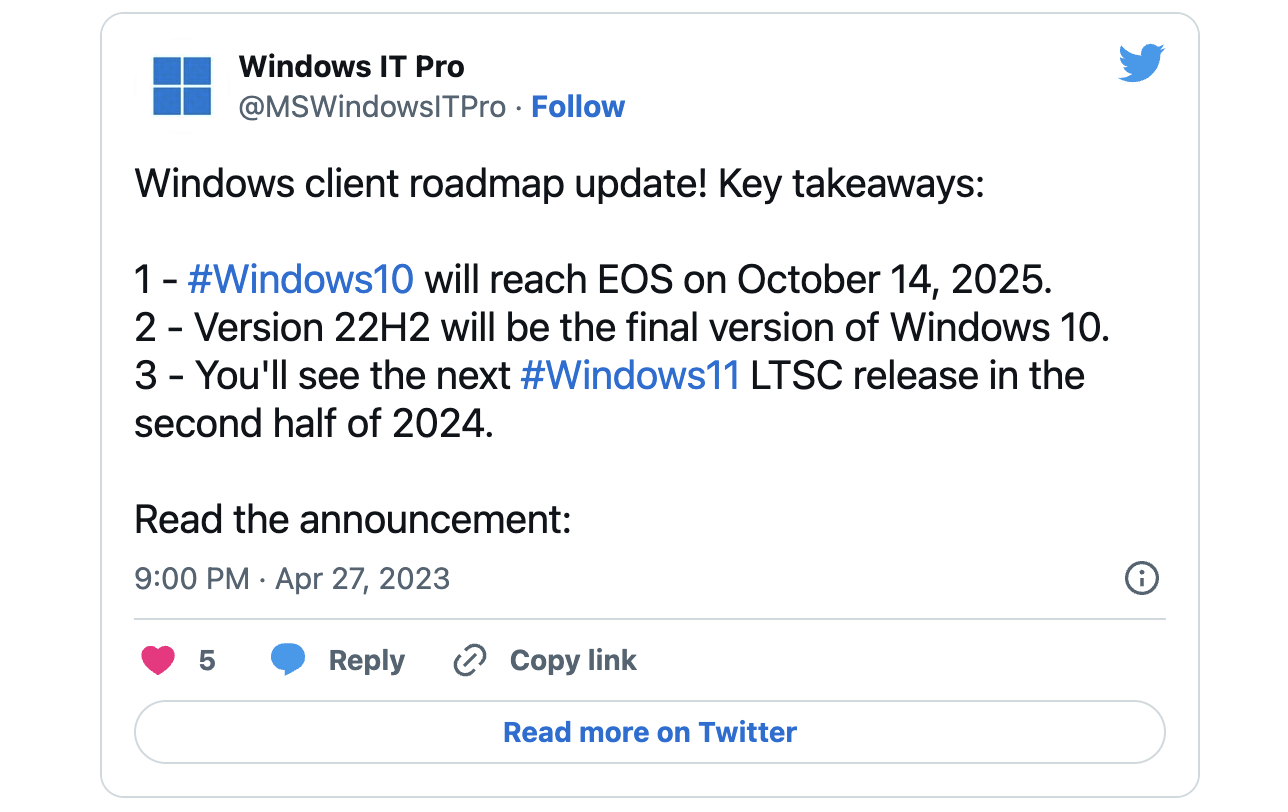Screen dimensions: 1288x812
Task: Open the #Windows11 hashtag
Action: click(x=630, y=375)
